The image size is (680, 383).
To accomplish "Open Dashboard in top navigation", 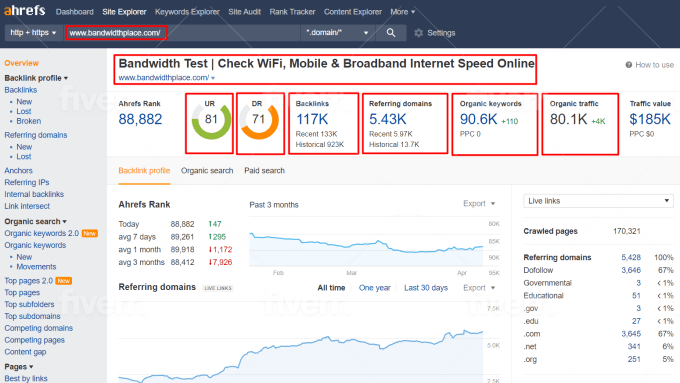I will click(75, 12).
